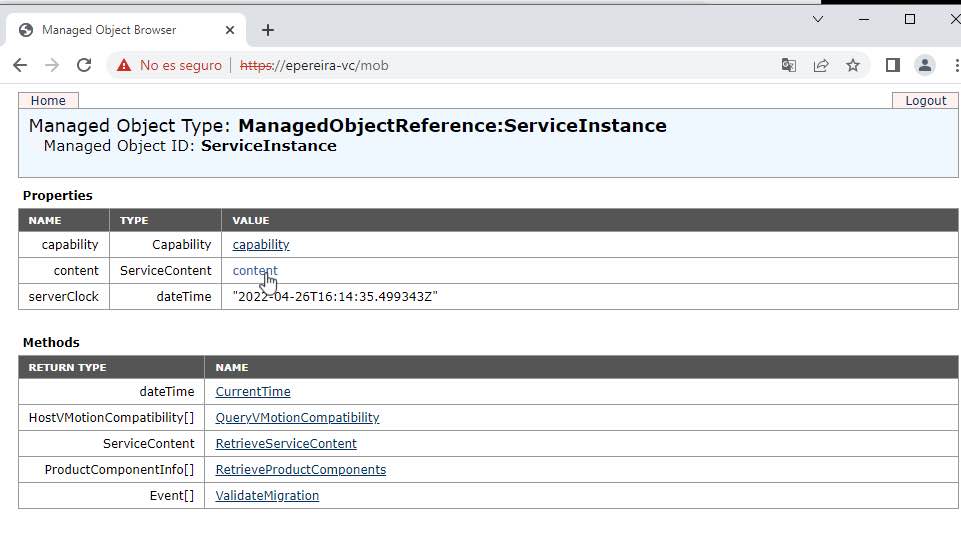Reload the current page
Image resolution: width=961 pixels, height=545 pixels.
84,65
